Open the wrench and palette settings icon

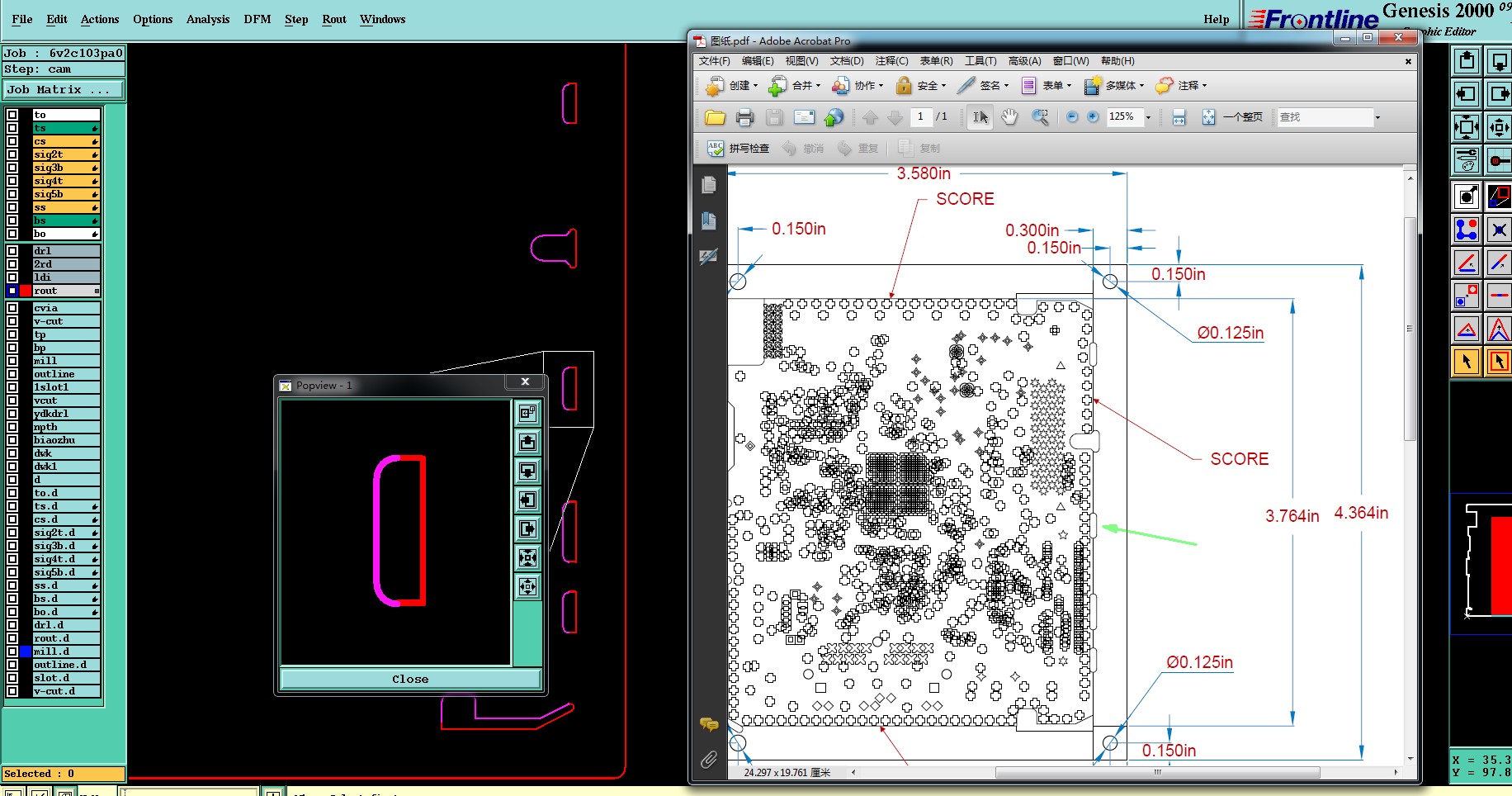tap(1467, 159)
